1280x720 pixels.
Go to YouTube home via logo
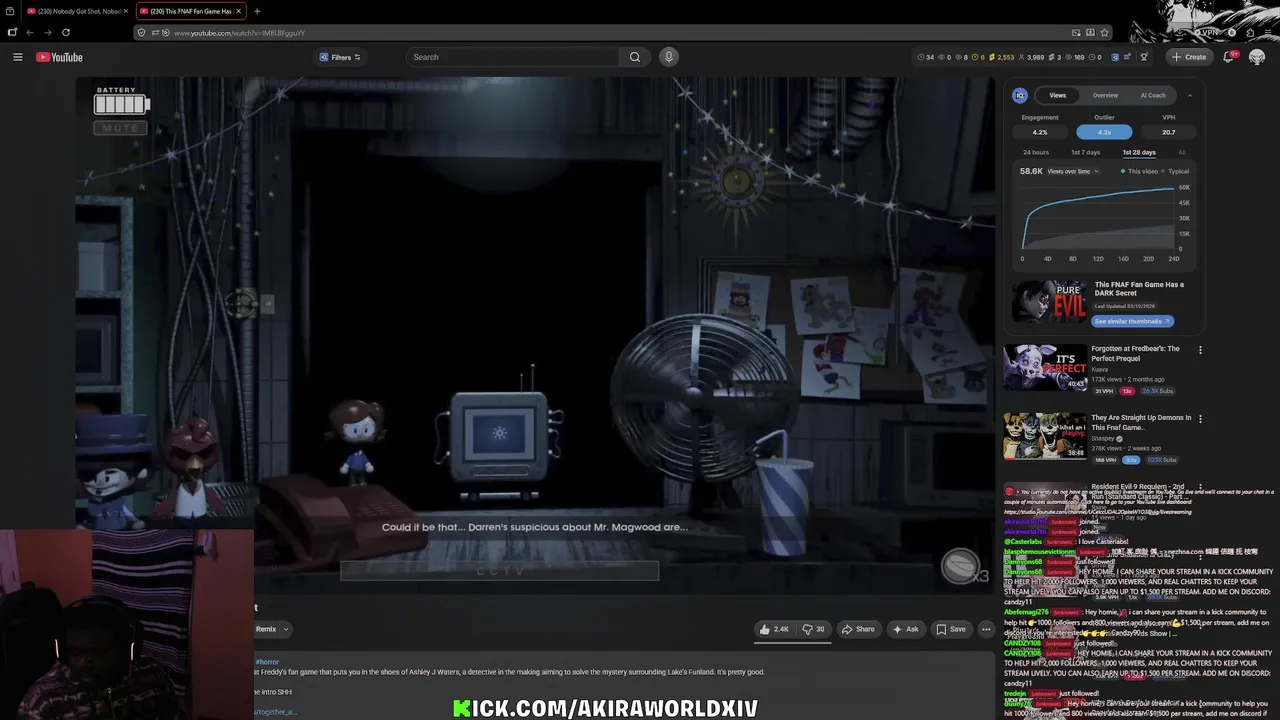point(59,57)
